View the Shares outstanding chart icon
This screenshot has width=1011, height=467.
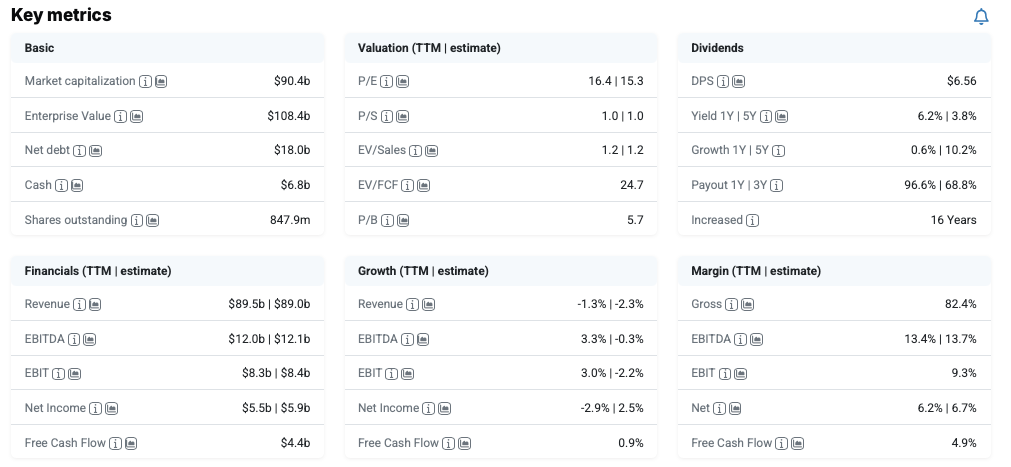pyautogui.click(x=153, y=220)
